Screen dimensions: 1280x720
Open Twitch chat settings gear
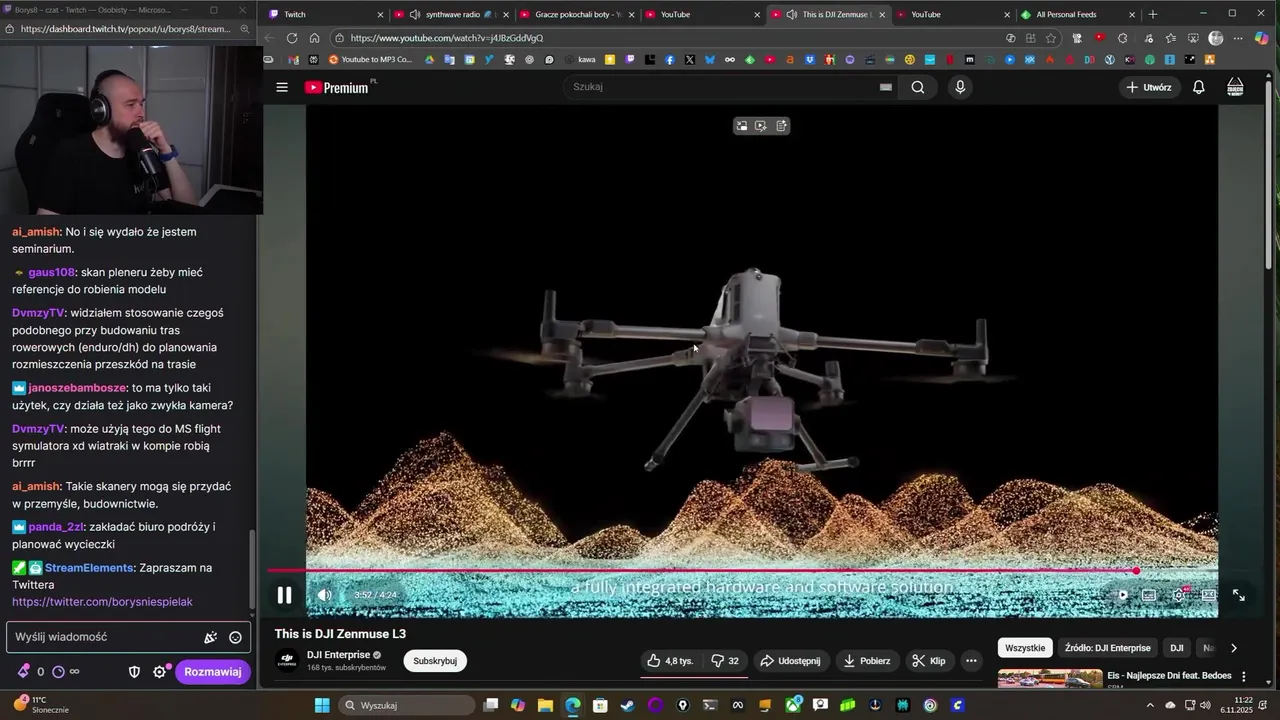coord(159,672)
